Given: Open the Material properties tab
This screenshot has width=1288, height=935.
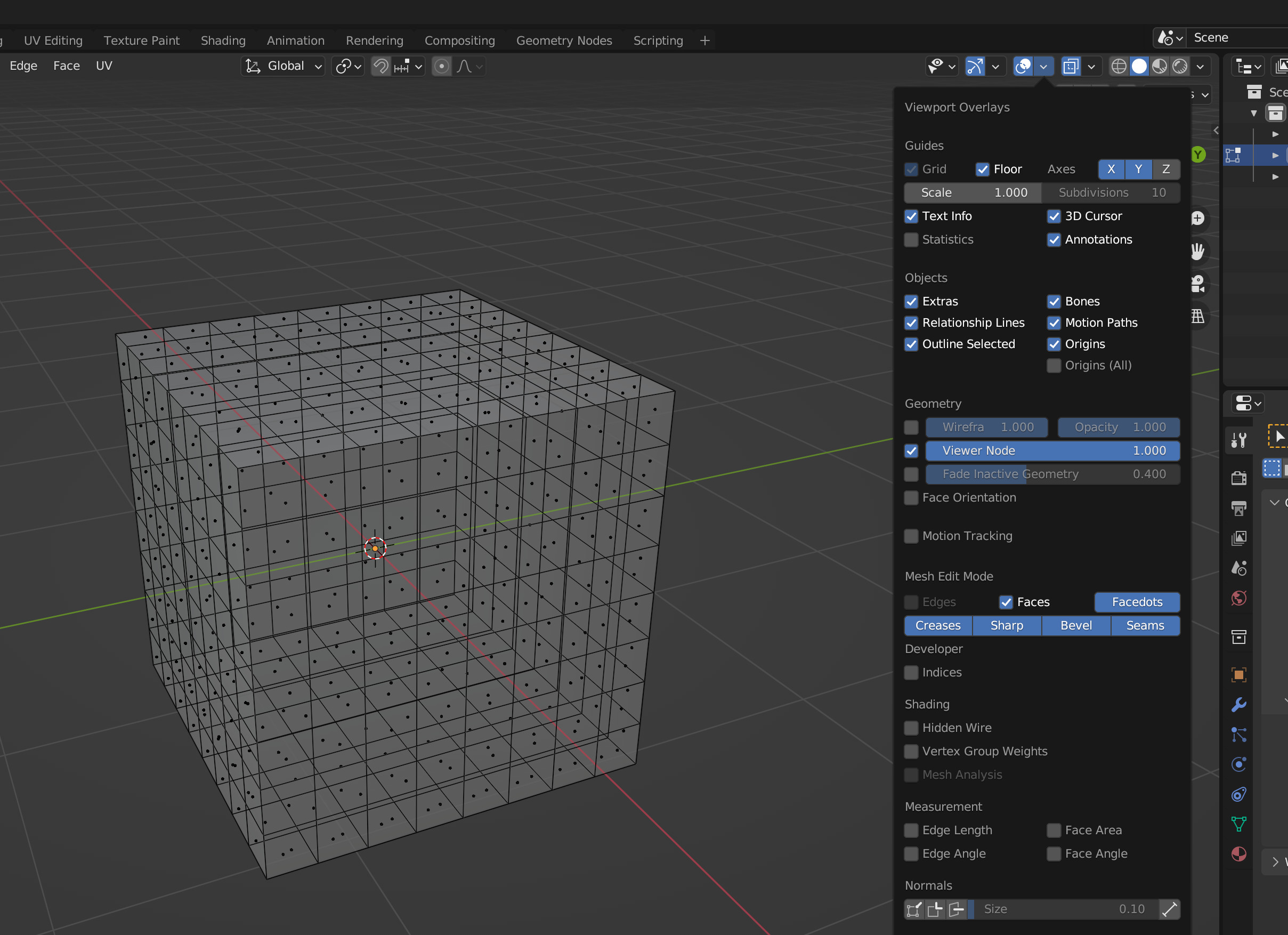Looking at the screenshot, I should coord(1238,854).
